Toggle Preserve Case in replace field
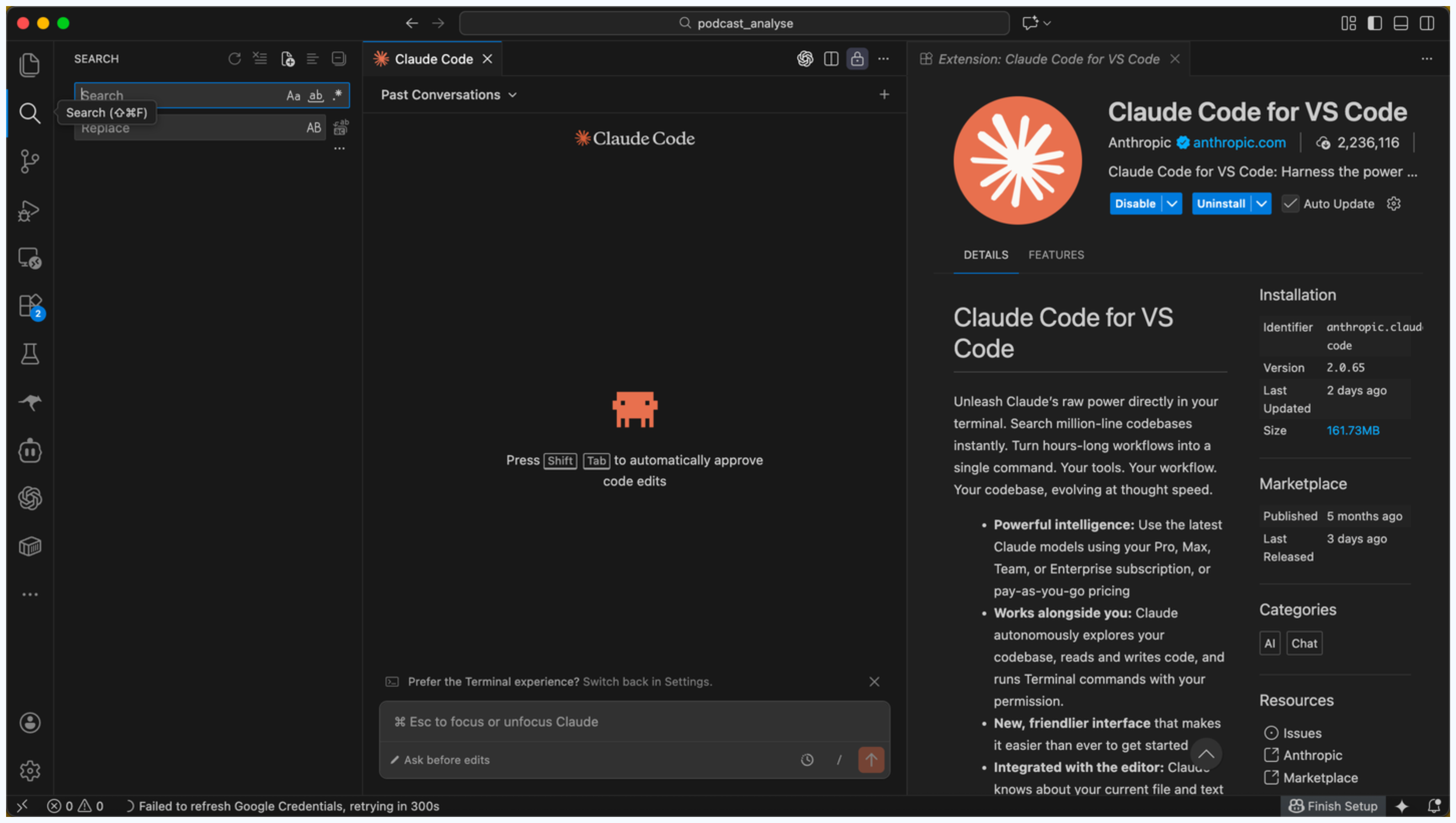Screen dimensions: 1456x823 pos(314,128)
